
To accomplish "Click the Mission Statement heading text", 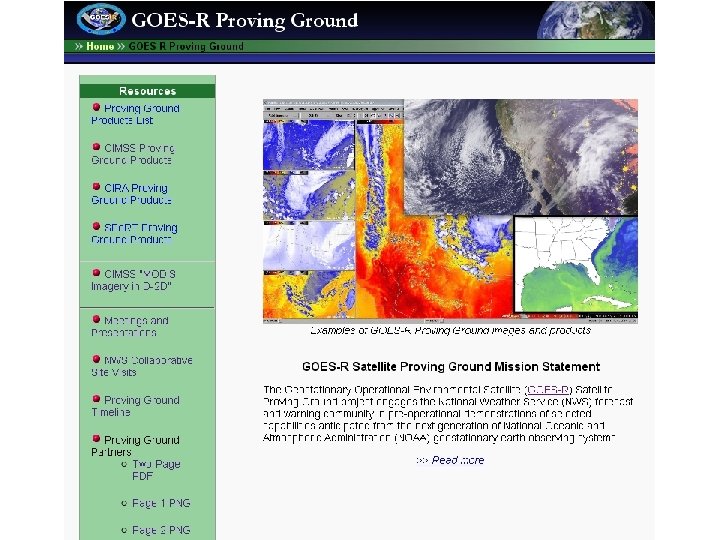I will click(x=451, y=367).
